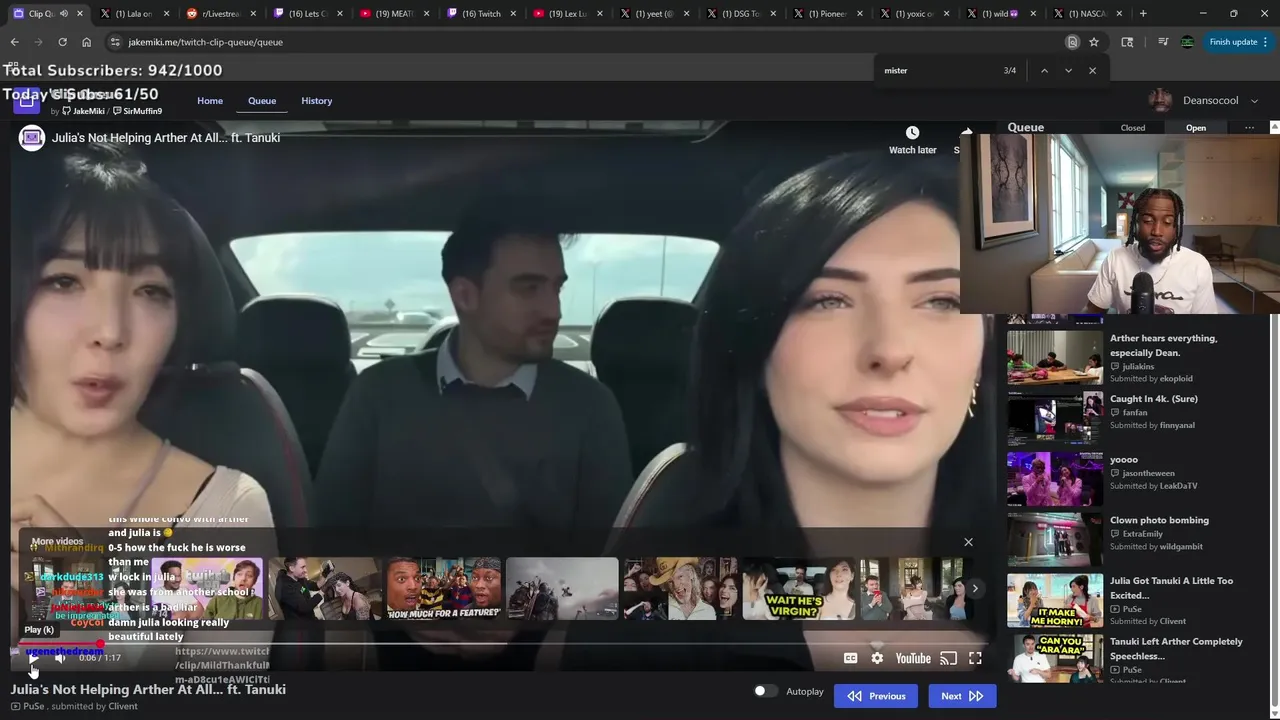Enter fullscreen video mode
Screen dimensions: 1280x720
(x=975, y=658)
